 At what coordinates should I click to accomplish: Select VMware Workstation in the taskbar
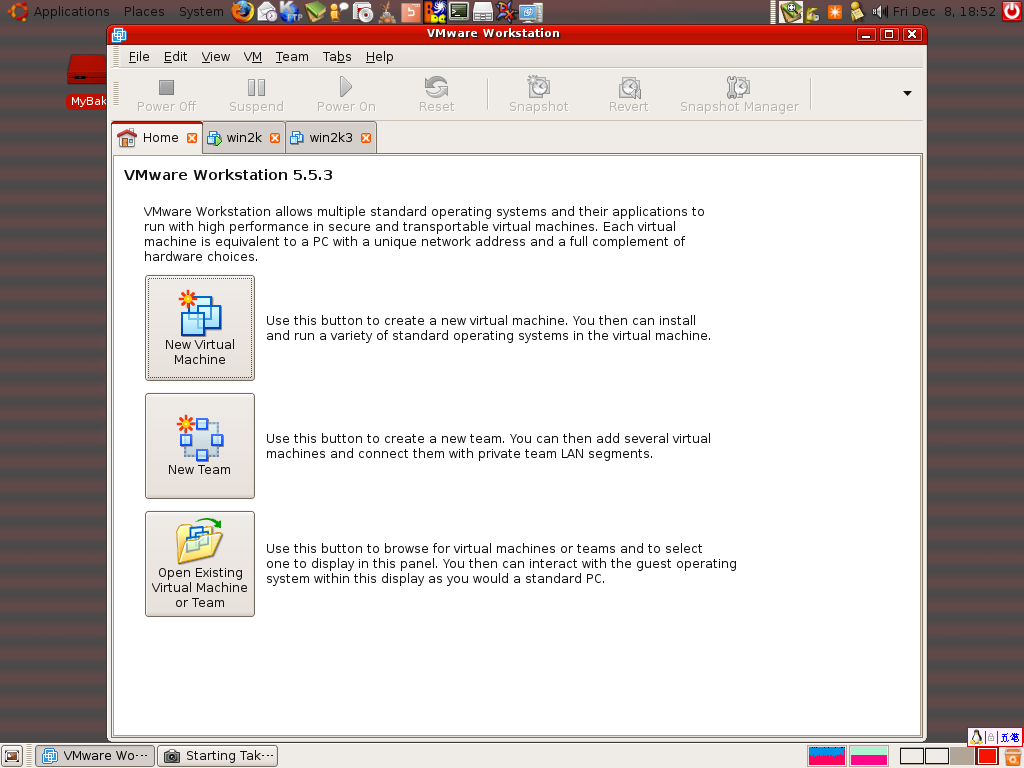click(x=95, y=756)
